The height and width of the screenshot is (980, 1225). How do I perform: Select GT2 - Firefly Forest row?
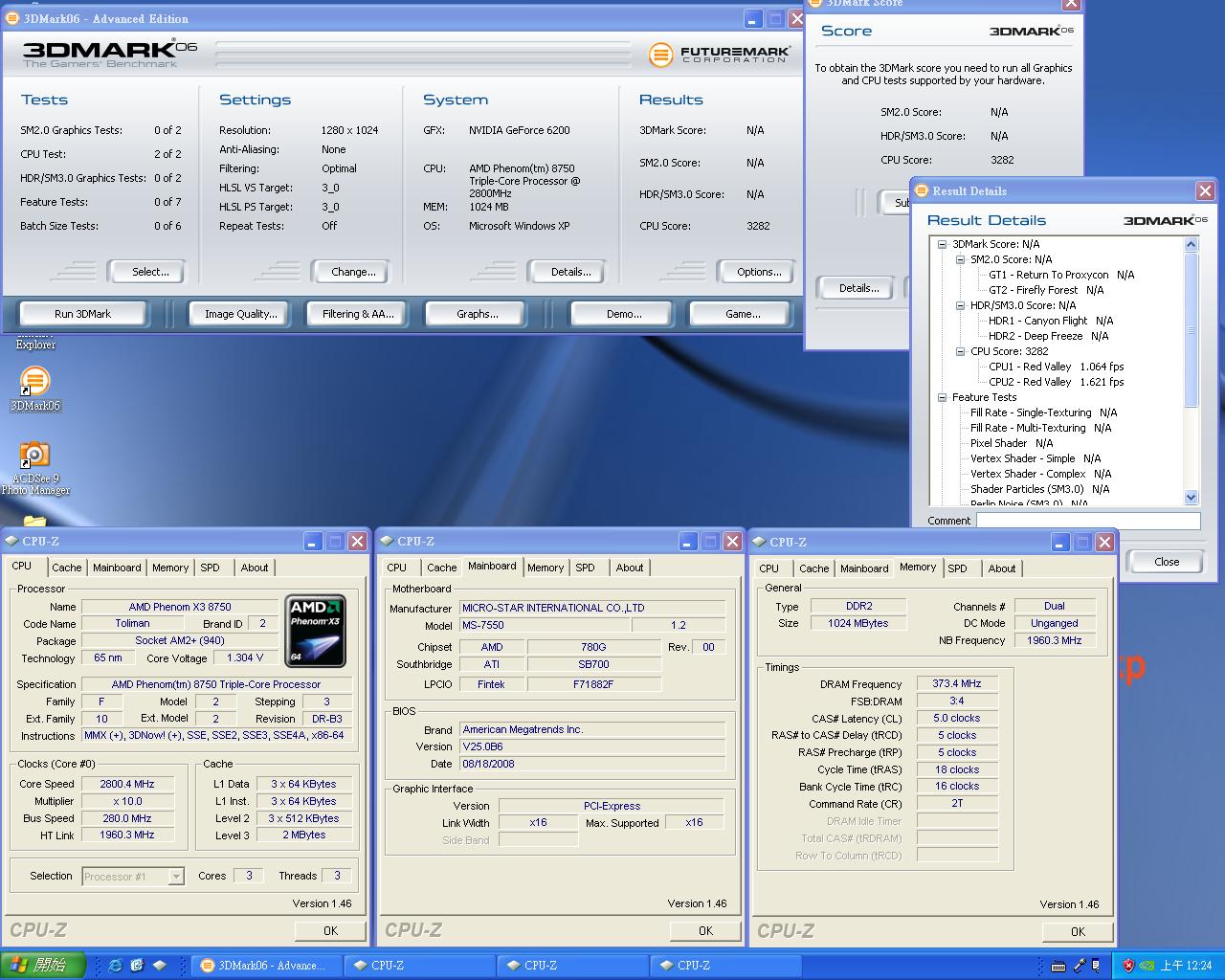(1046, 290)
